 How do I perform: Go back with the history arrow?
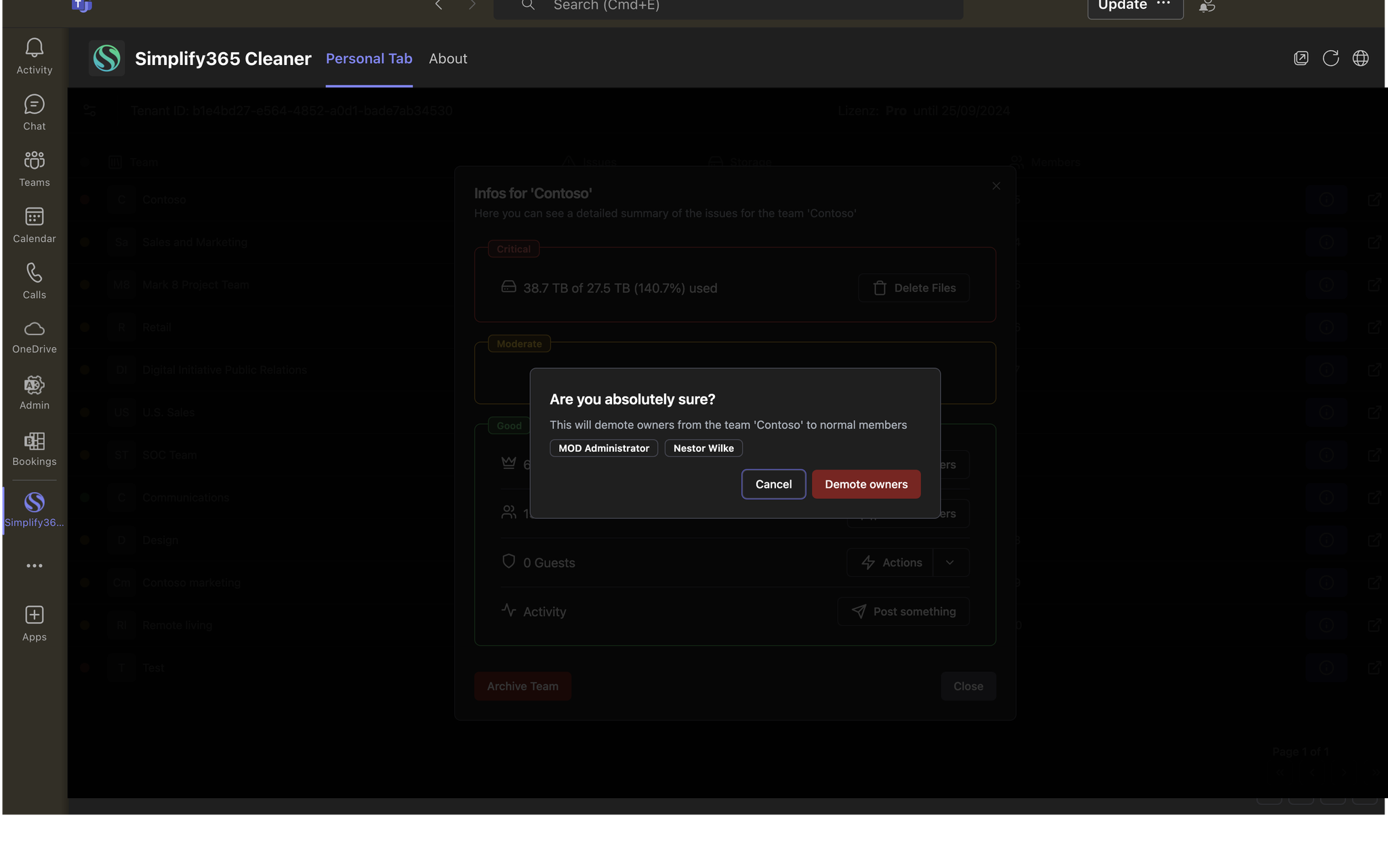click(x=438, y=5)
